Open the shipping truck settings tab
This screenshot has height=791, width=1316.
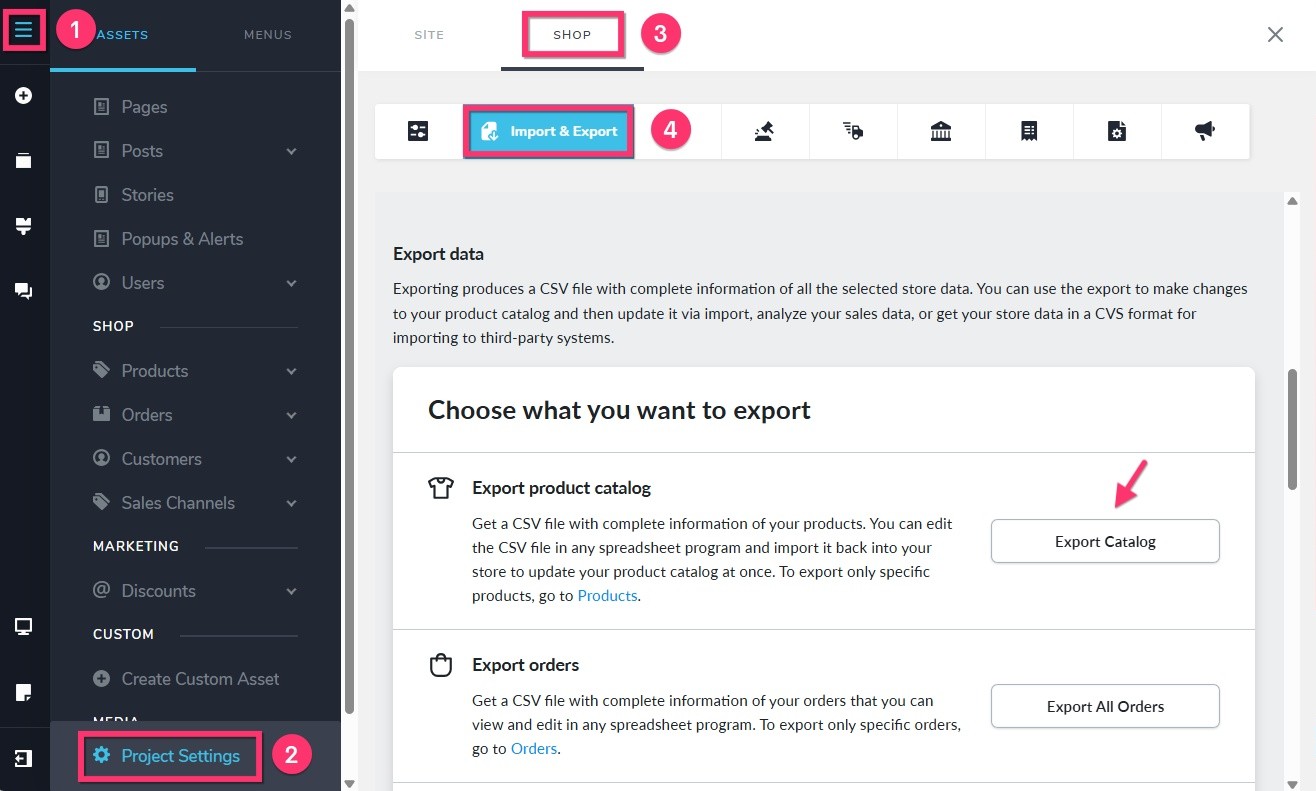(853, 131)
